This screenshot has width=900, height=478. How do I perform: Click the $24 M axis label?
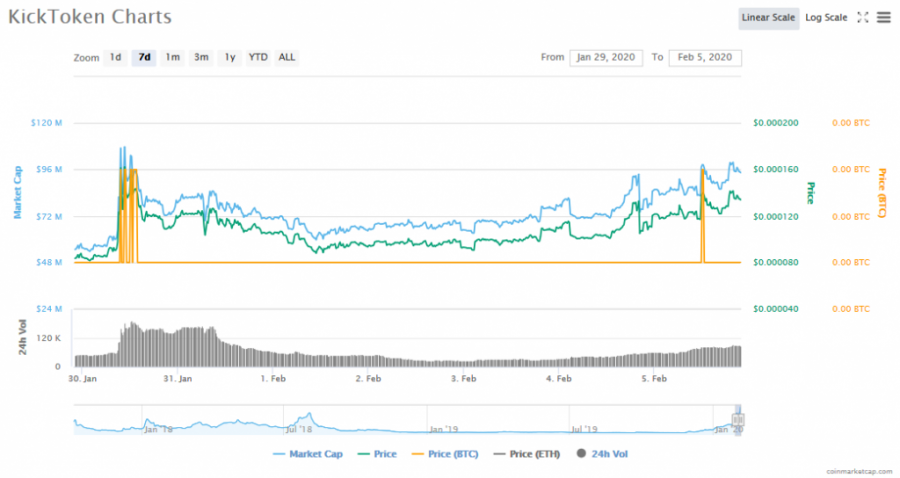tap(49, 309)
